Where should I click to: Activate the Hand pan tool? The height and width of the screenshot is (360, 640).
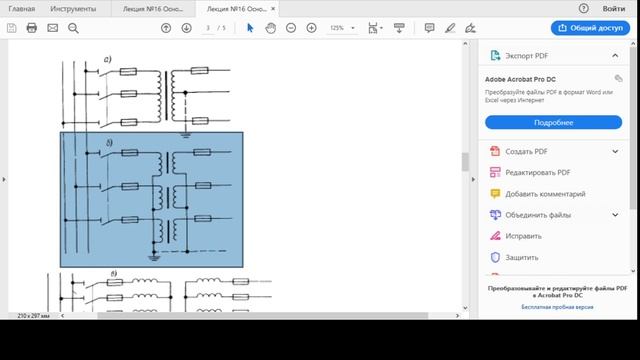coord(271,28)
